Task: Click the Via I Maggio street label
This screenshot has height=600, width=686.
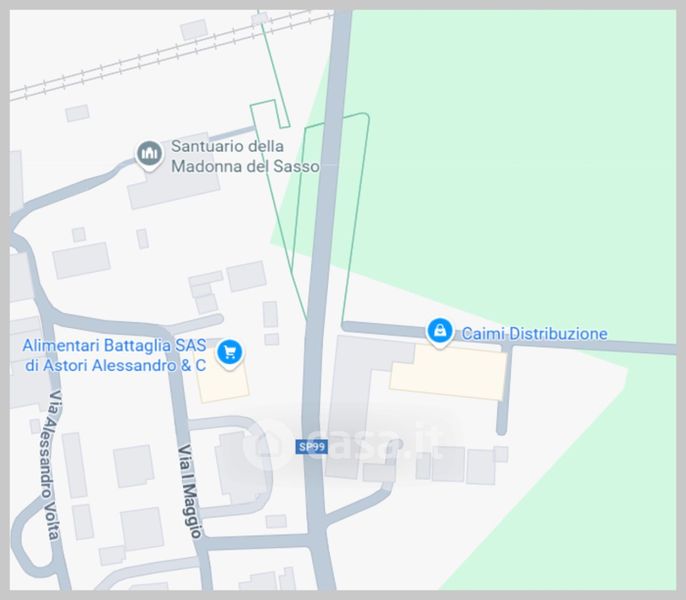Action: (190, 491)
